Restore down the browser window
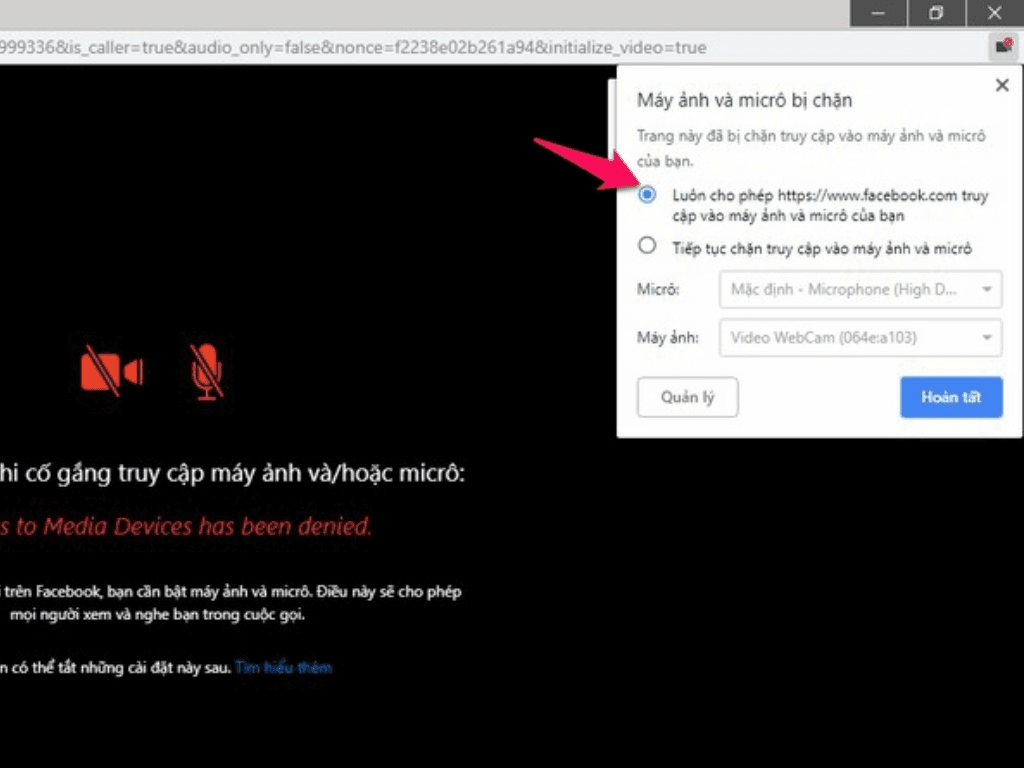 tap(936, 13)
